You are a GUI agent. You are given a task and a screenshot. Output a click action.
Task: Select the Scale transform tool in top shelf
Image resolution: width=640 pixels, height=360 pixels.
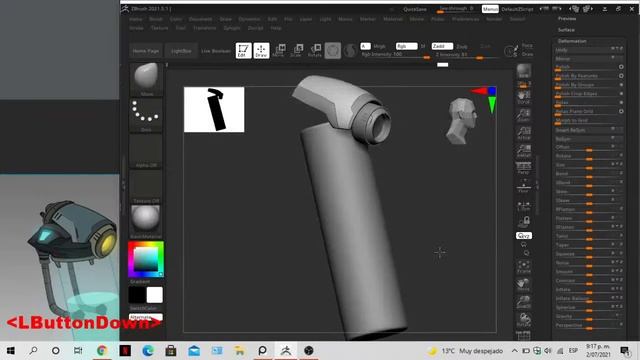pyautogui.click(x=297, y=51)
